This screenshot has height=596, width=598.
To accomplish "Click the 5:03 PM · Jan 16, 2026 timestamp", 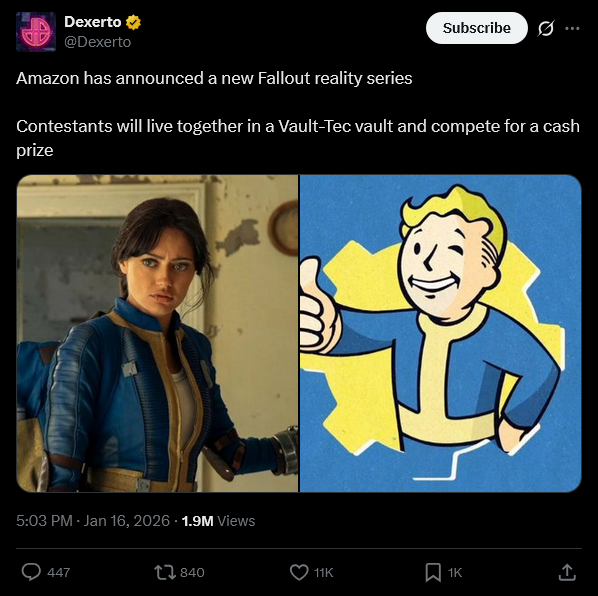I will point(93,521).
